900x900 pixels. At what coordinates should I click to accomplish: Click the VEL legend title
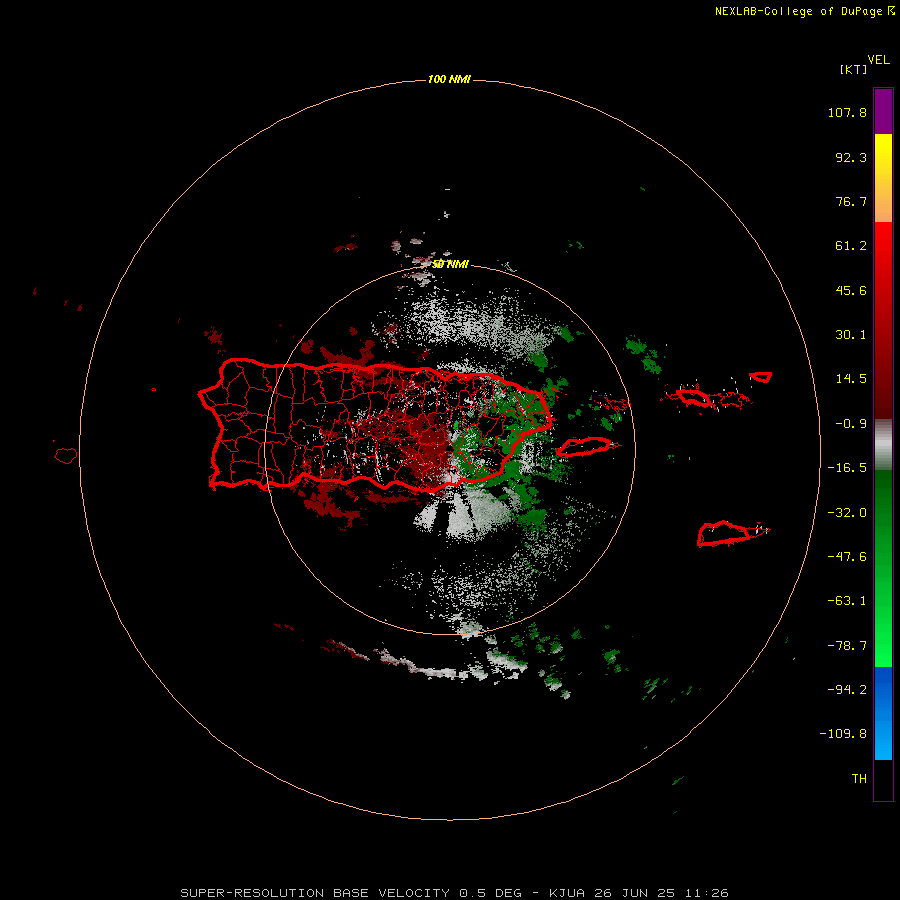(x=878, y=60)
